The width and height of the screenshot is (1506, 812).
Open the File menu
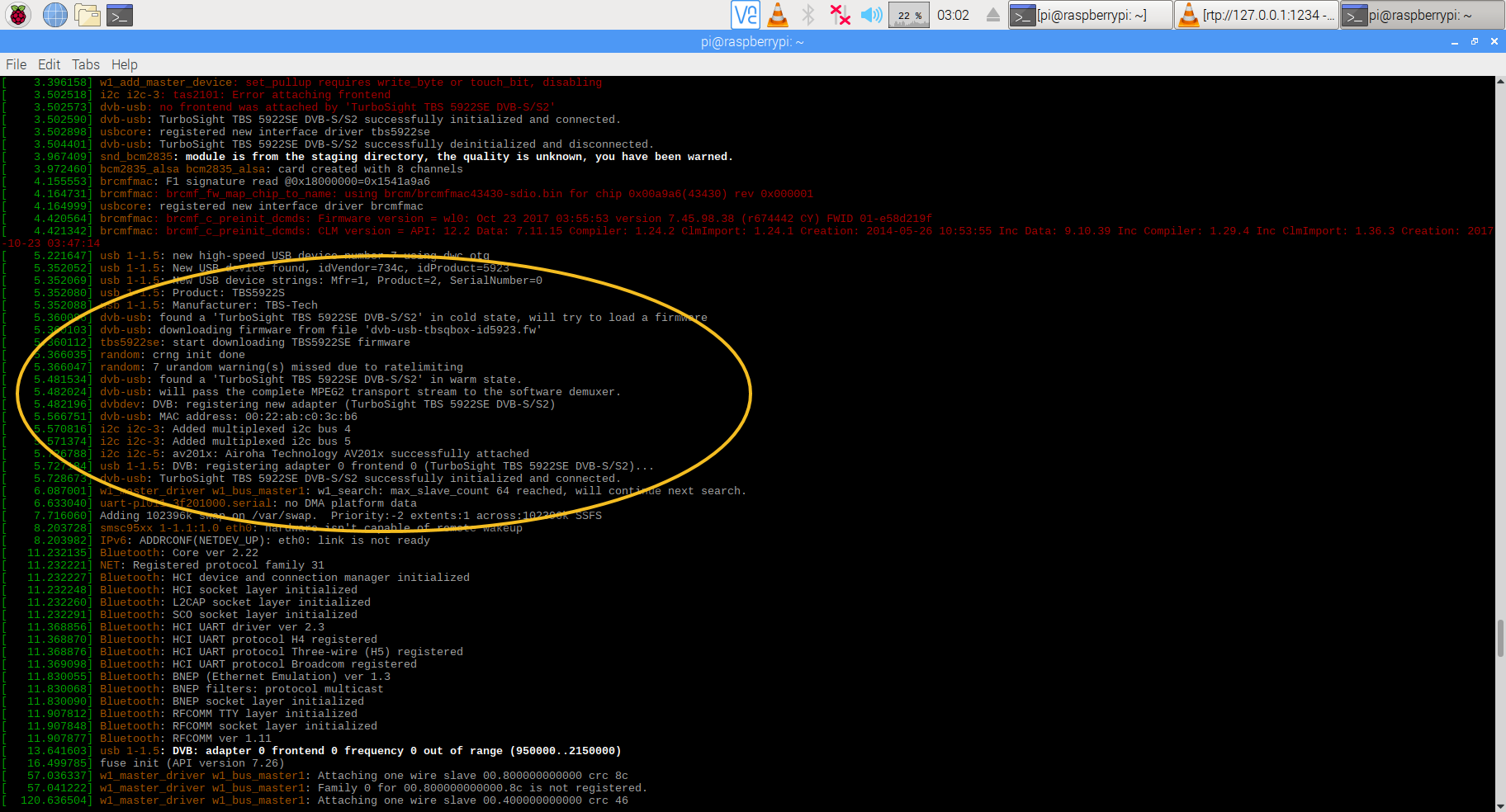(x=16, y=64)
